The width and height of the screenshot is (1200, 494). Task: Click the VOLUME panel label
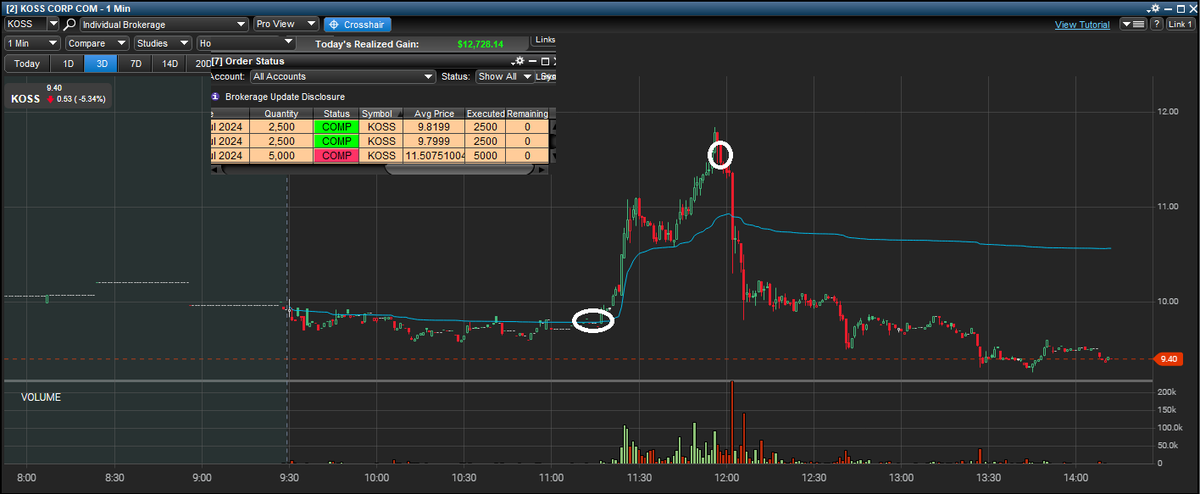click(40, 397)
